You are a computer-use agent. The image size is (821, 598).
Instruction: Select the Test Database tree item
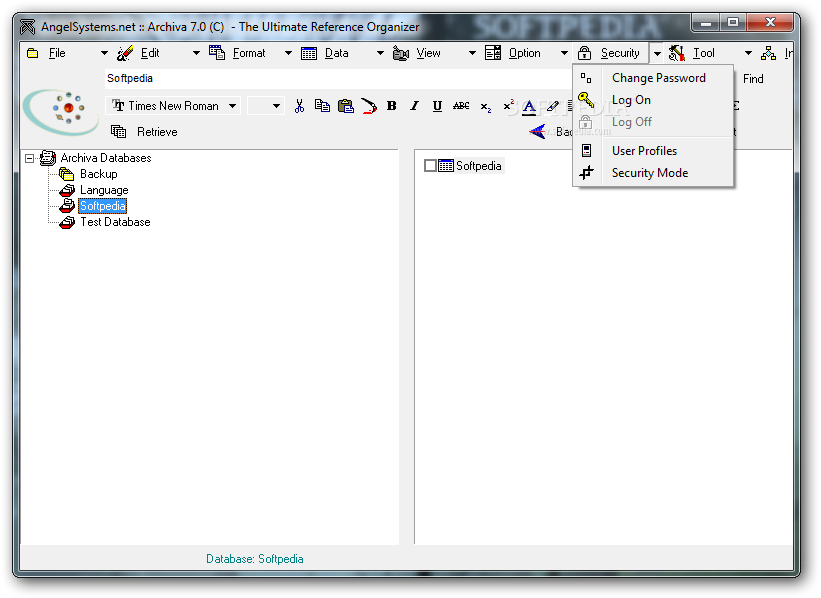[x=115, y=222]
